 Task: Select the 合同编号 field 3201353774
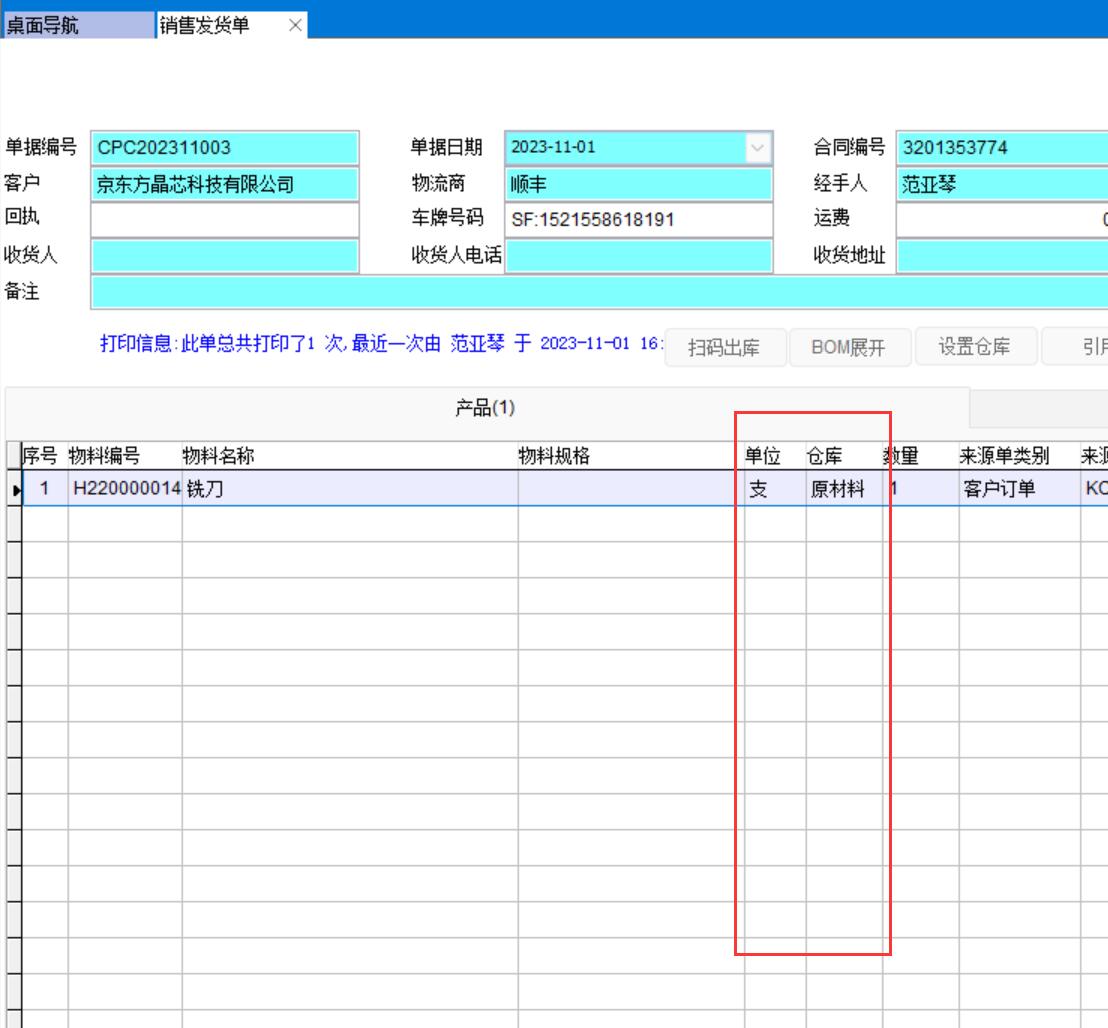(x=1001, y=147)
